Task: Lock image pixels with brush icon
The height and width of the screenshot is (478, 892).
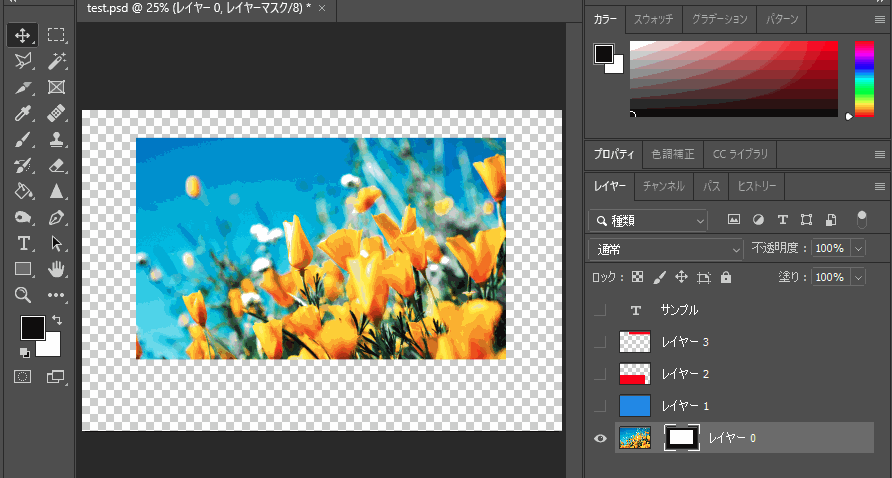Action: pos(659,277)
